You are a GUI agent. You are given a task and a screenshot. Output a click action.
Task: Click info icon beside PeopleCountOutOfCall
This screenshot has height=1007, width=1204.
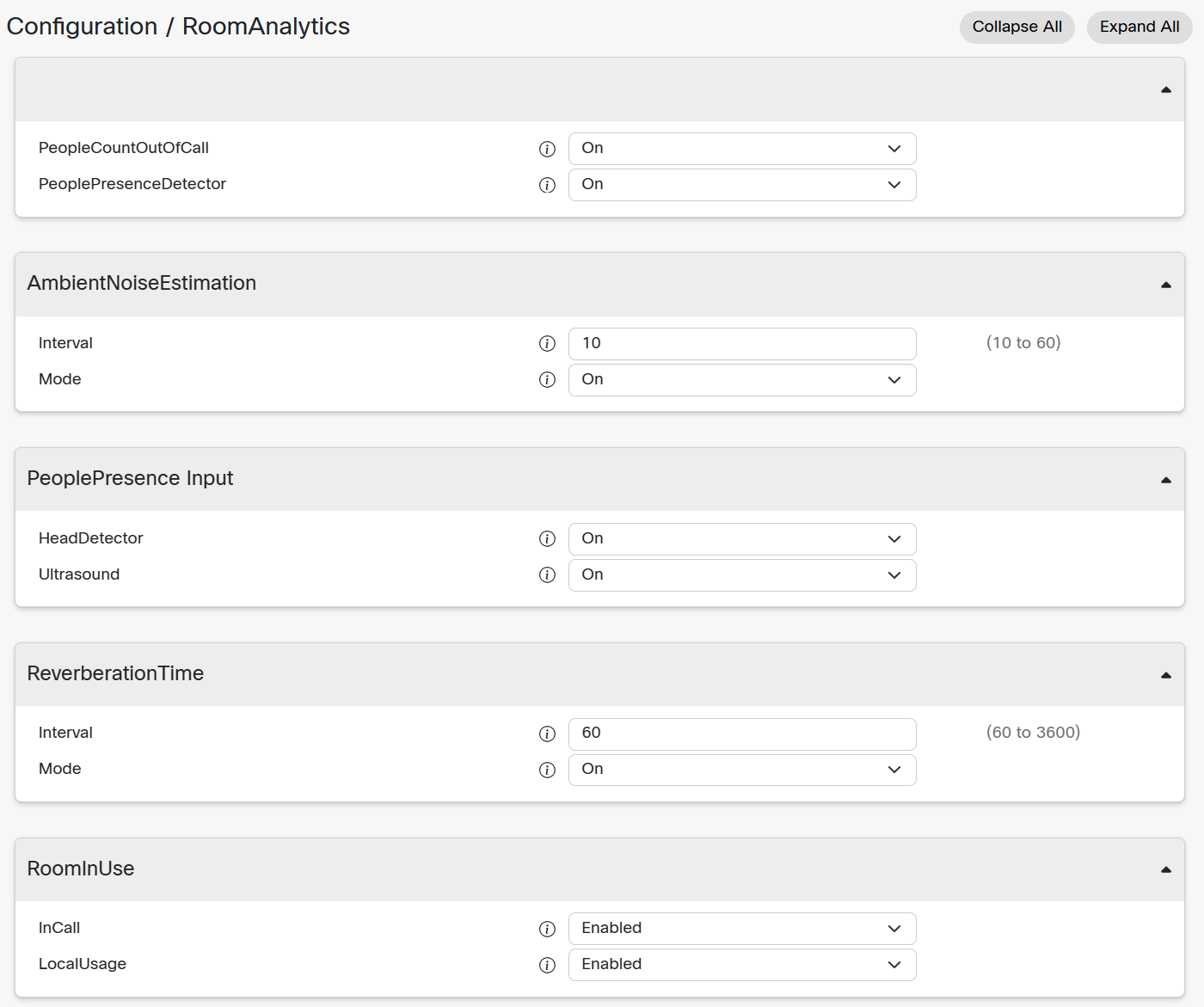(547, 149)
